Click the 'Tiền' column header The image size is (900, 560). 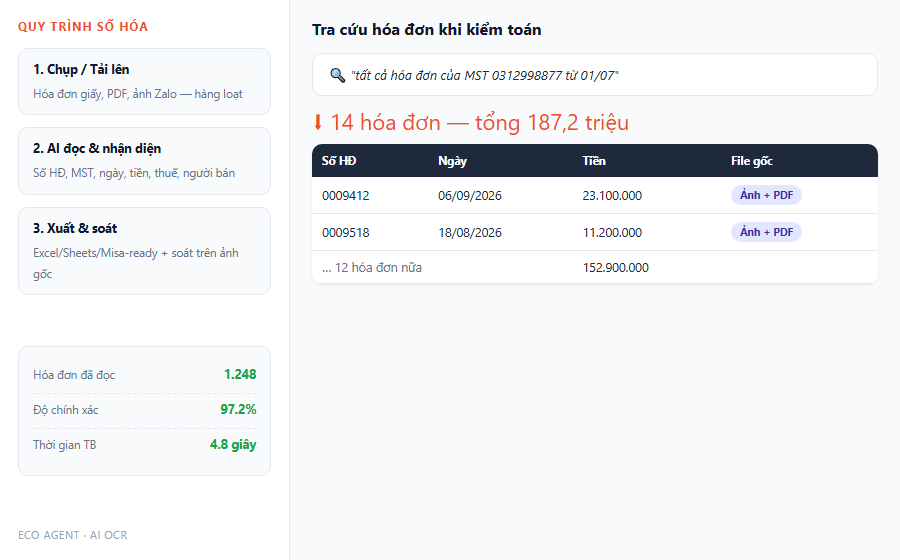(x=594, y=161)
